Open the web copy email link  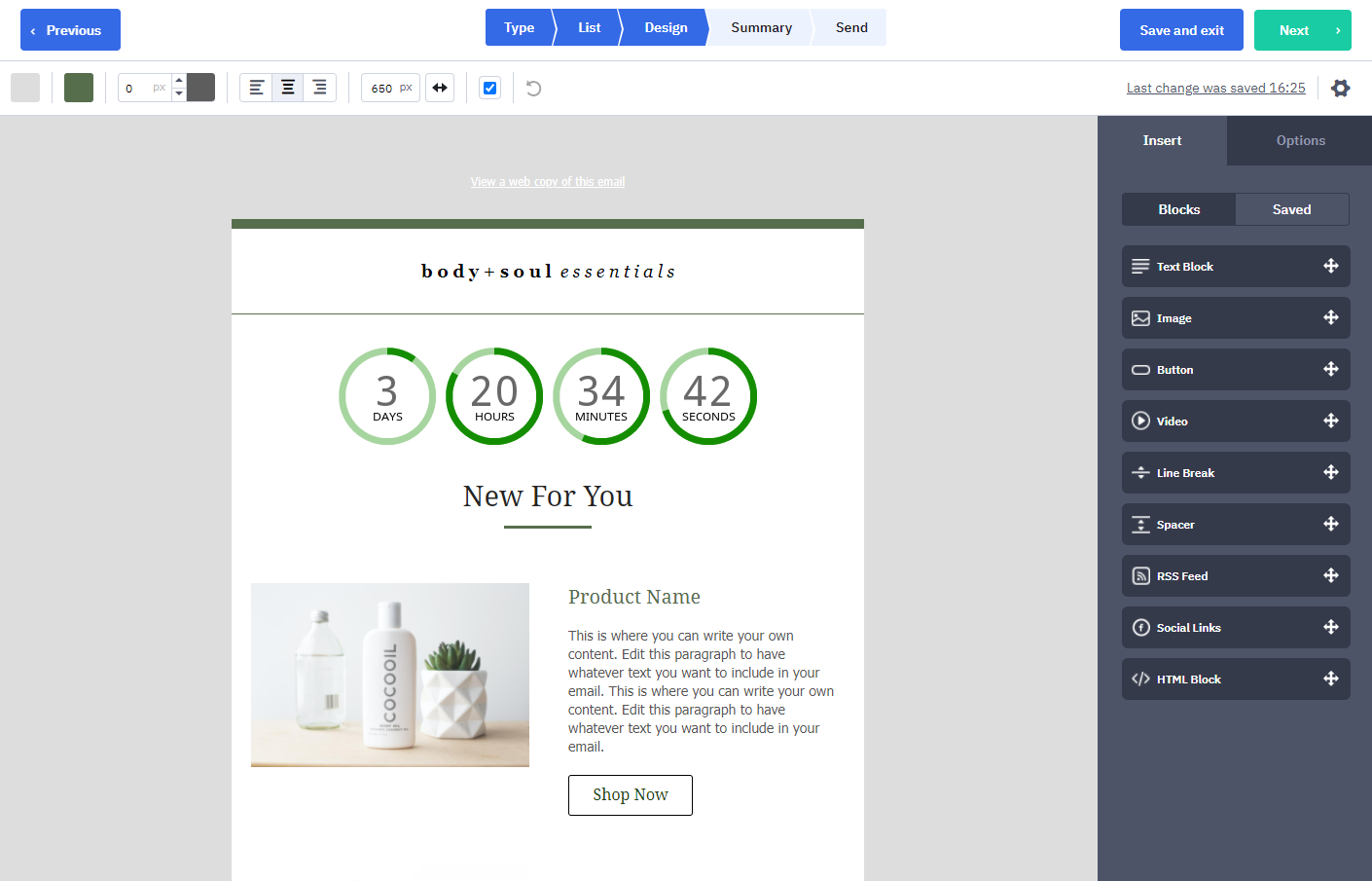tap(548, 182)
